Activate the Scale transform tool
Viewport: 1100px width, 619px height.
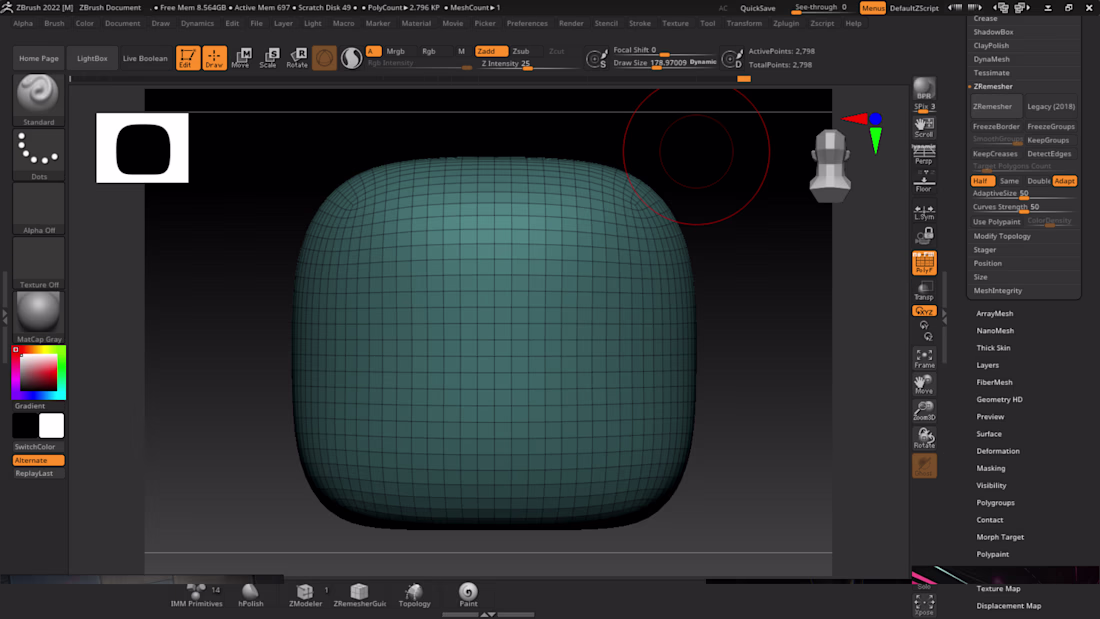point(268,58)
